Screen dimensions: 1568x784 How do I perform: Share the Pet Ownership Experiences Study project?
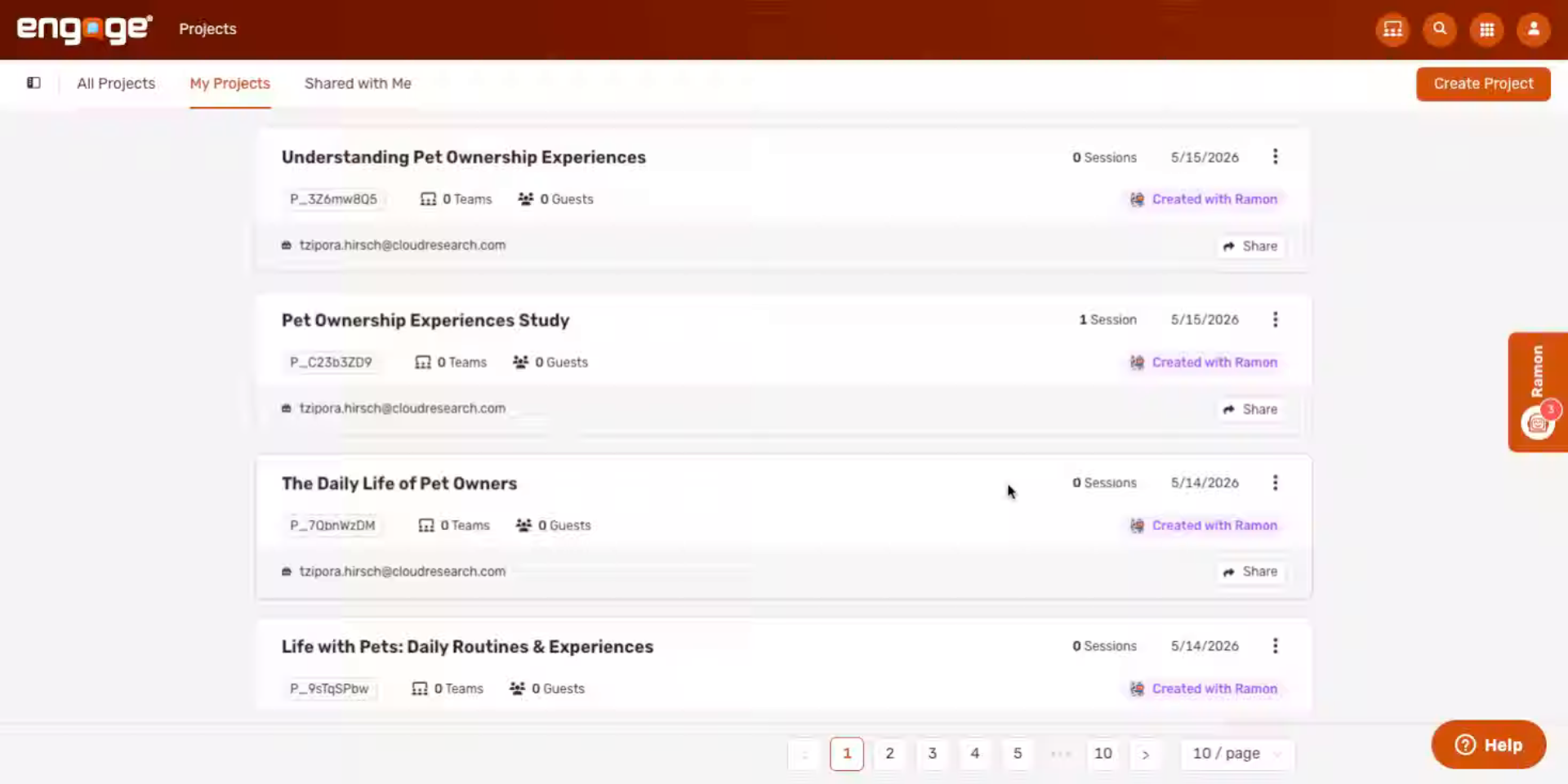tap(1250, 409)
